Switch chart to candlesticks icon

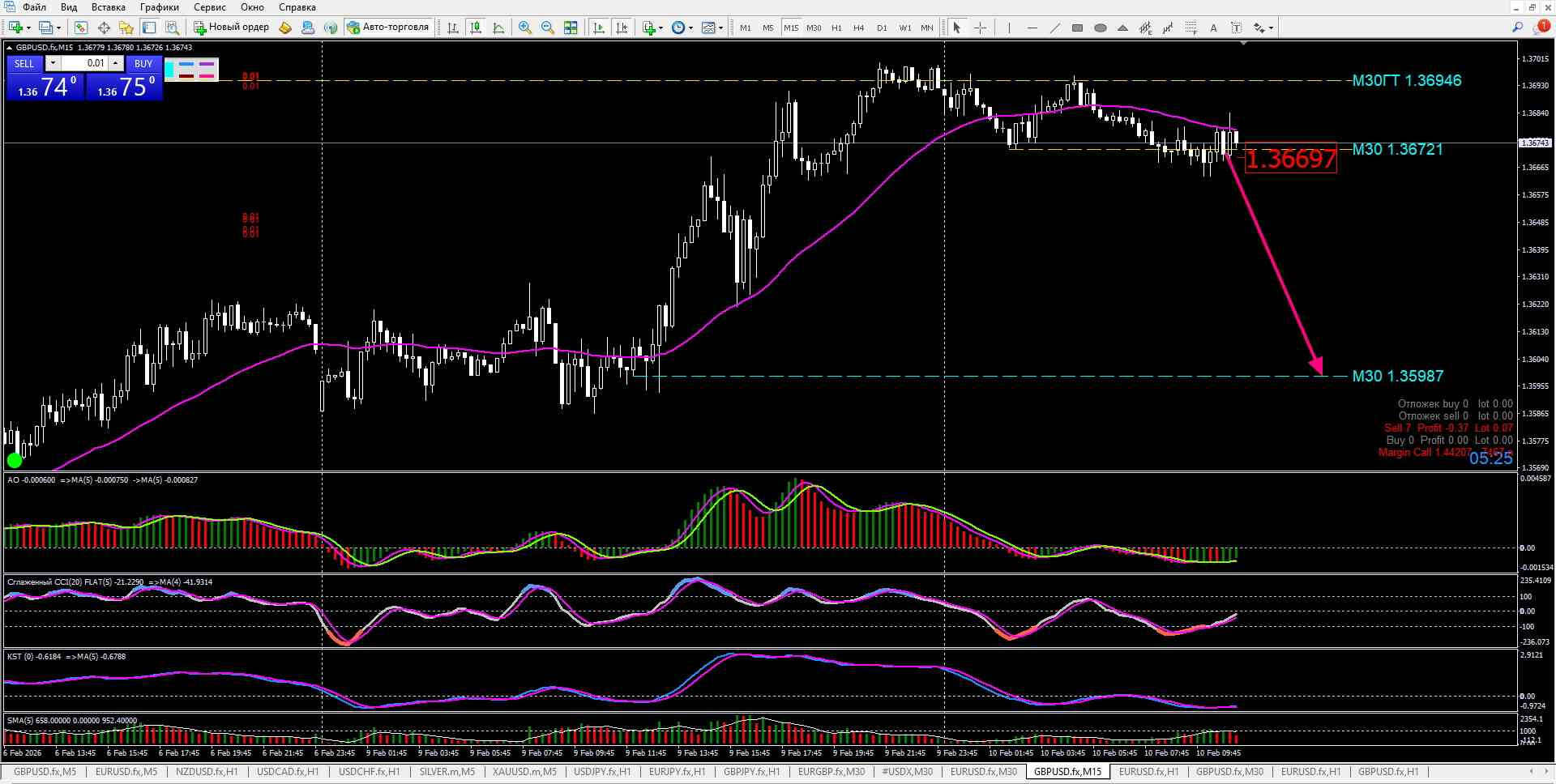click(476, 28)
